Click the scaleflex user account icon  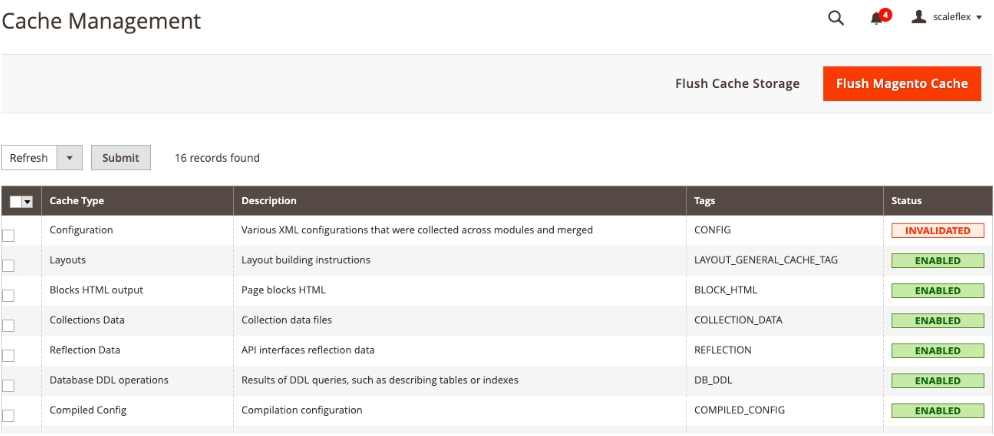[919, 17]
